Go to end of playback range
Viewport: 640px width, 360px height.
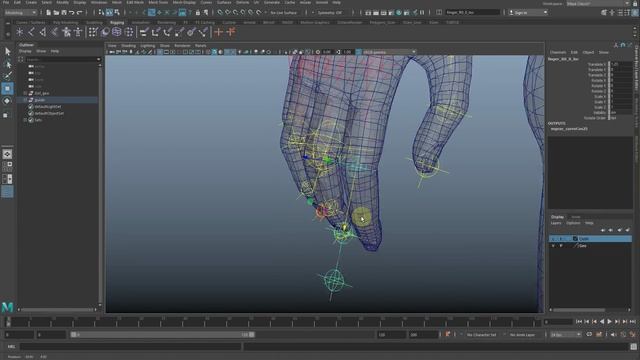coord(632,322)
